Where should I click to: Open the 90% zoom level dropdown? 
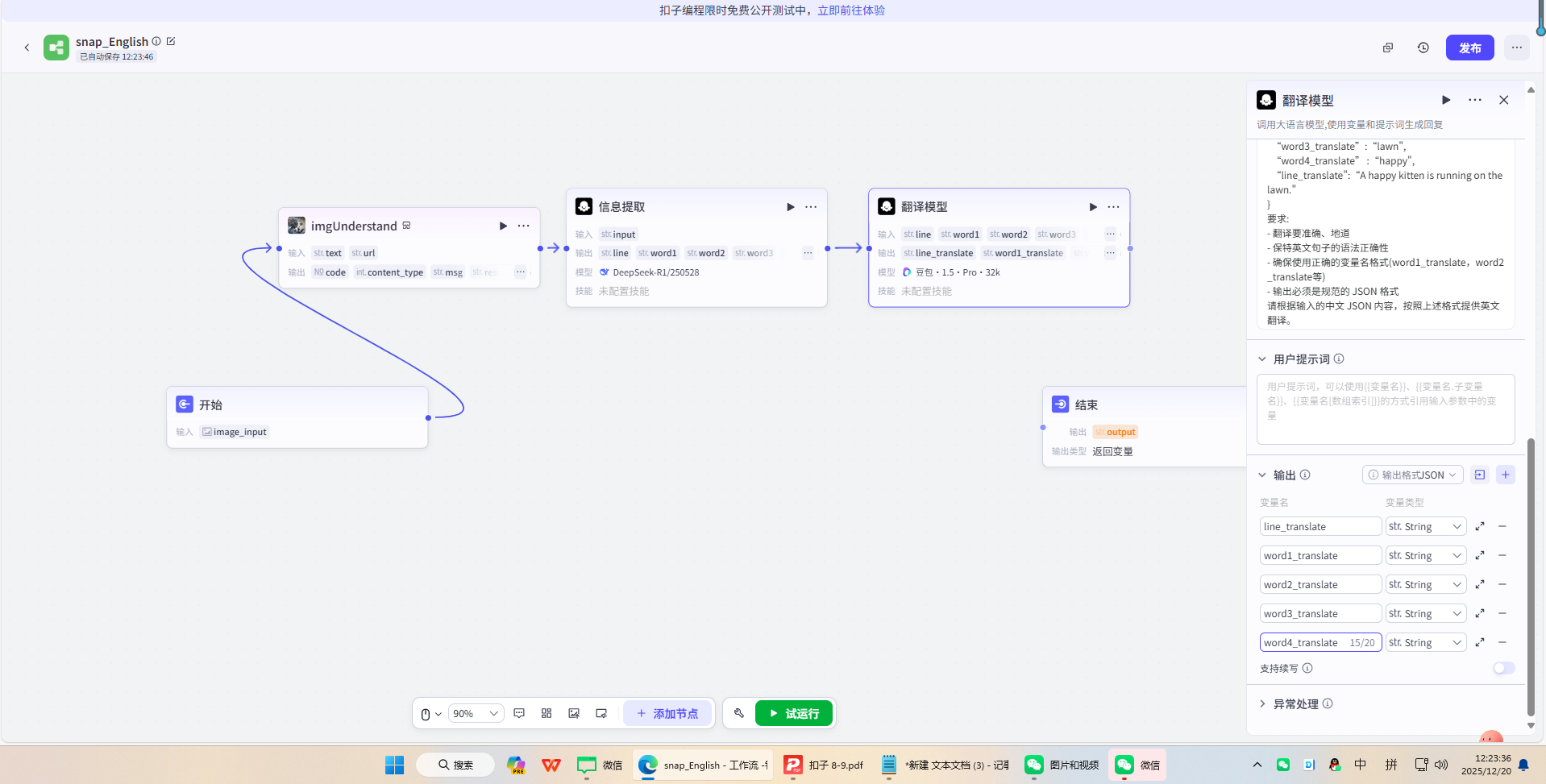pos(476,714)
